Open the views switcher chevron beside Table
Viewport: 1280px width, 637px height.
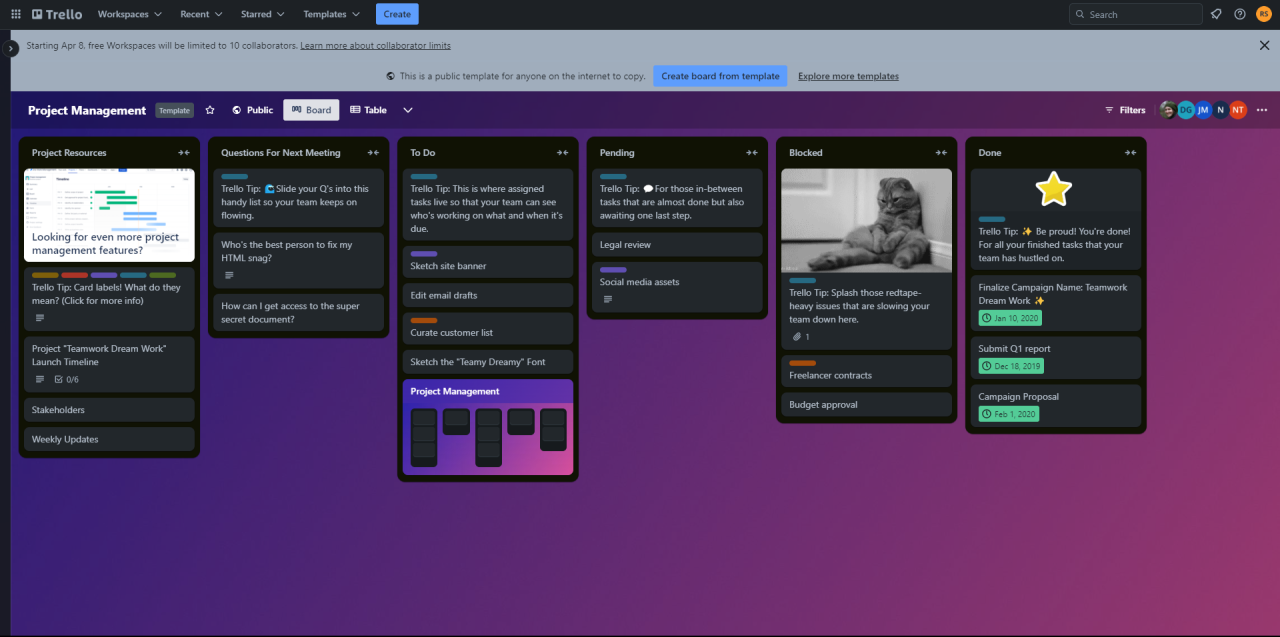pos(408,110)
